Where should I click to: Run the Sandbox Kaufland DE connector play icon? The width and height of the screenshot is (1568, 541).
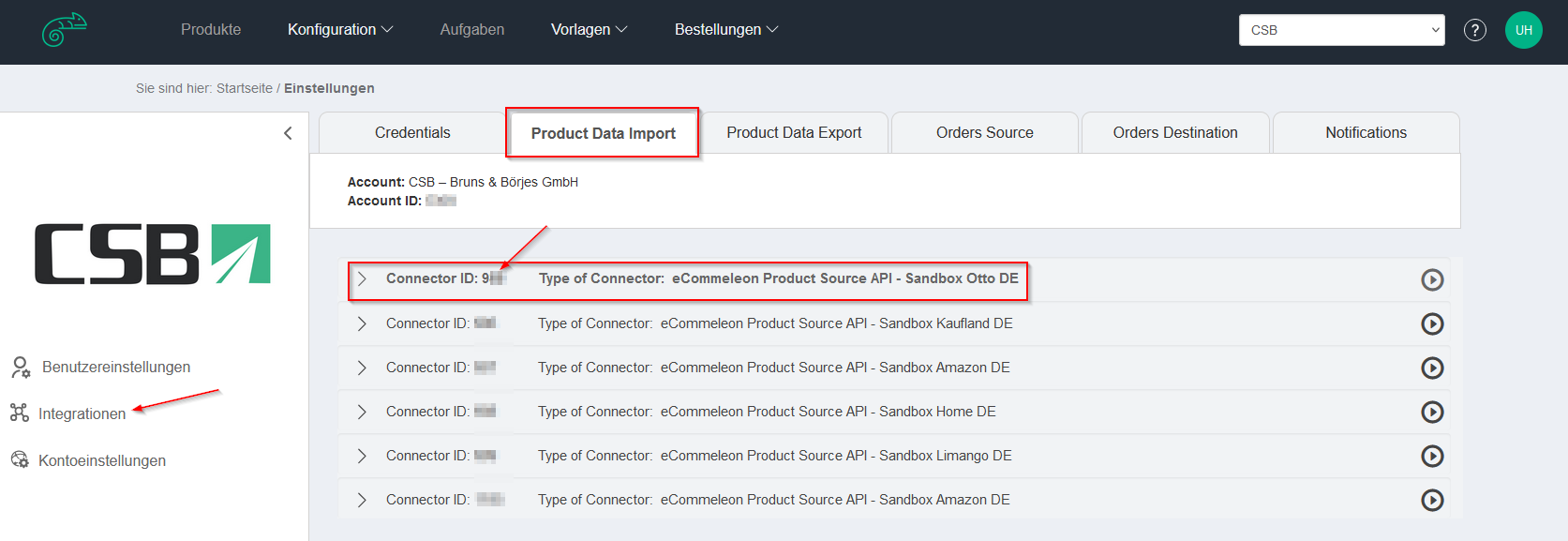click(1432, 323)
